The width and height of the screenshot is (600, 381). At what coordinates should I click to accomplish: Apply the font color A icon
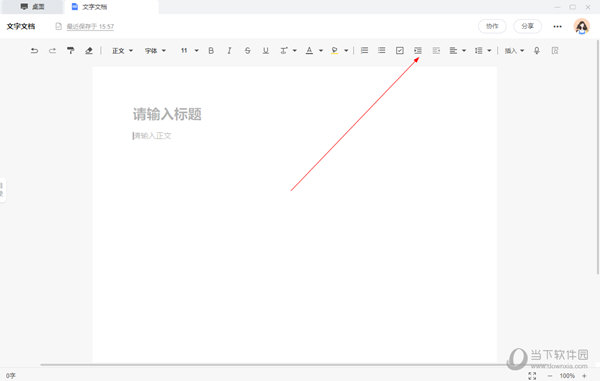pyautogui.click(x=309, y=50)
